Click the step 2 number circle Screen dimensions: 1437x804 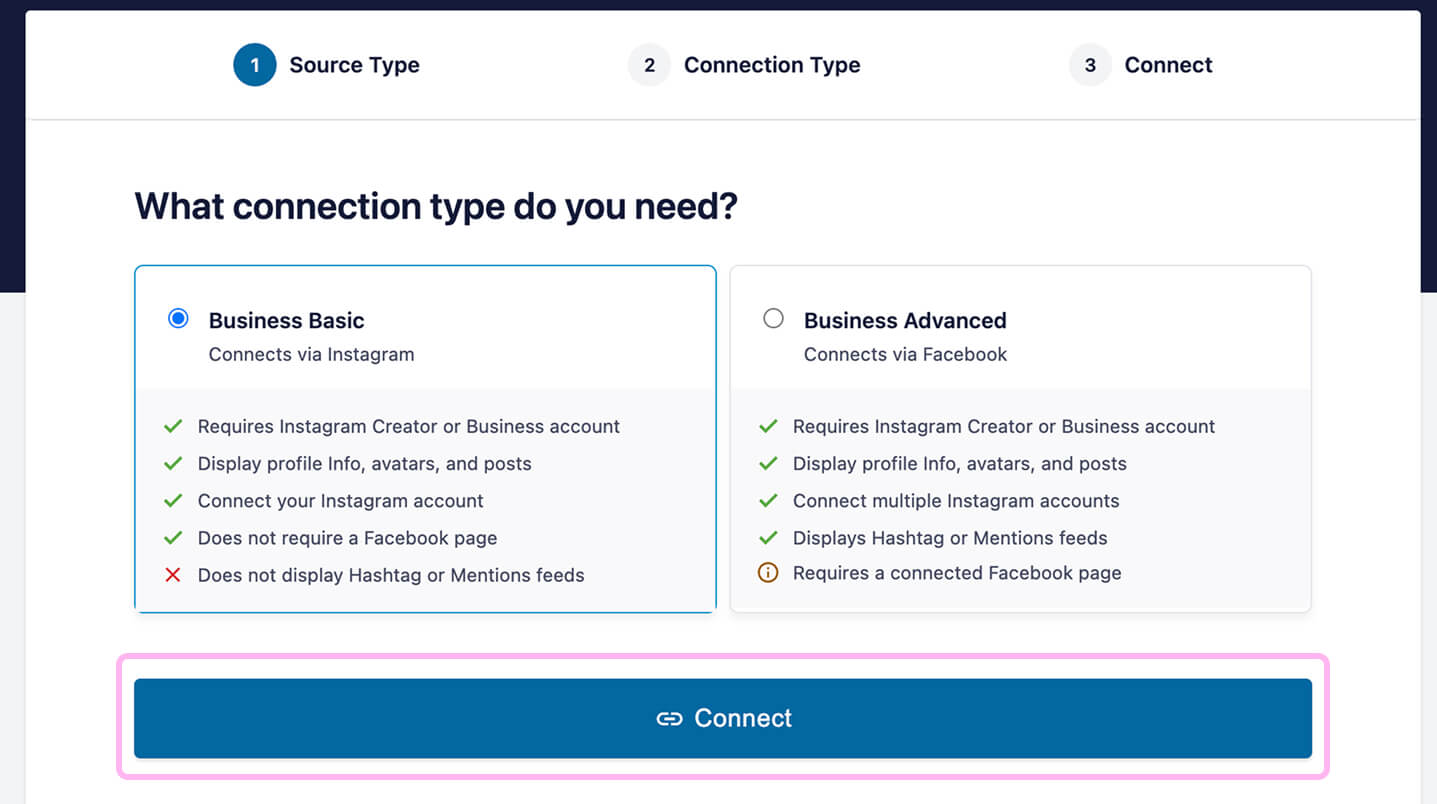(x=650, y=65)
